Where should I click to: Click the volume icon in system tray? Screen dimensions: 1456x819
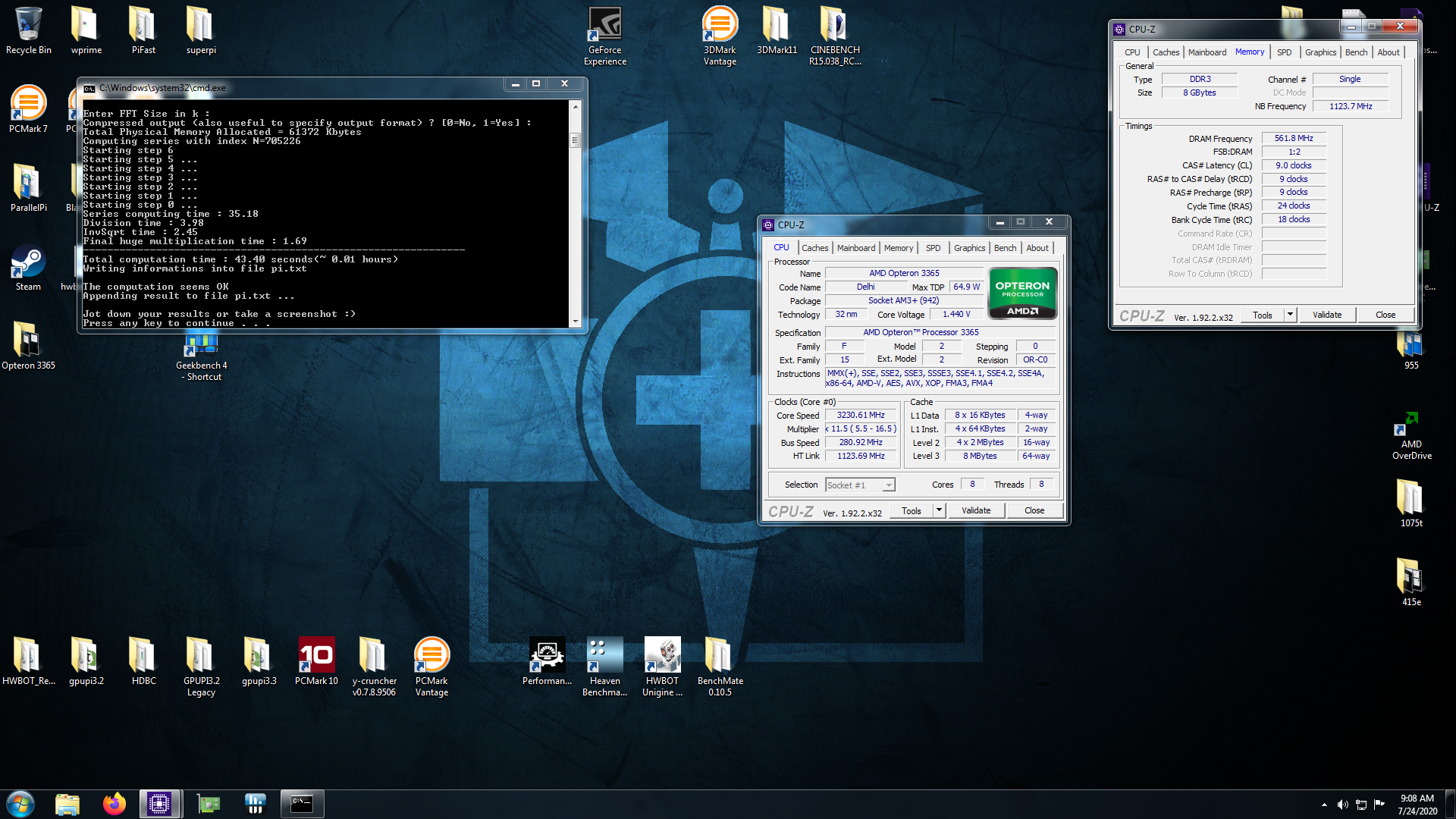click(1342, 805)
